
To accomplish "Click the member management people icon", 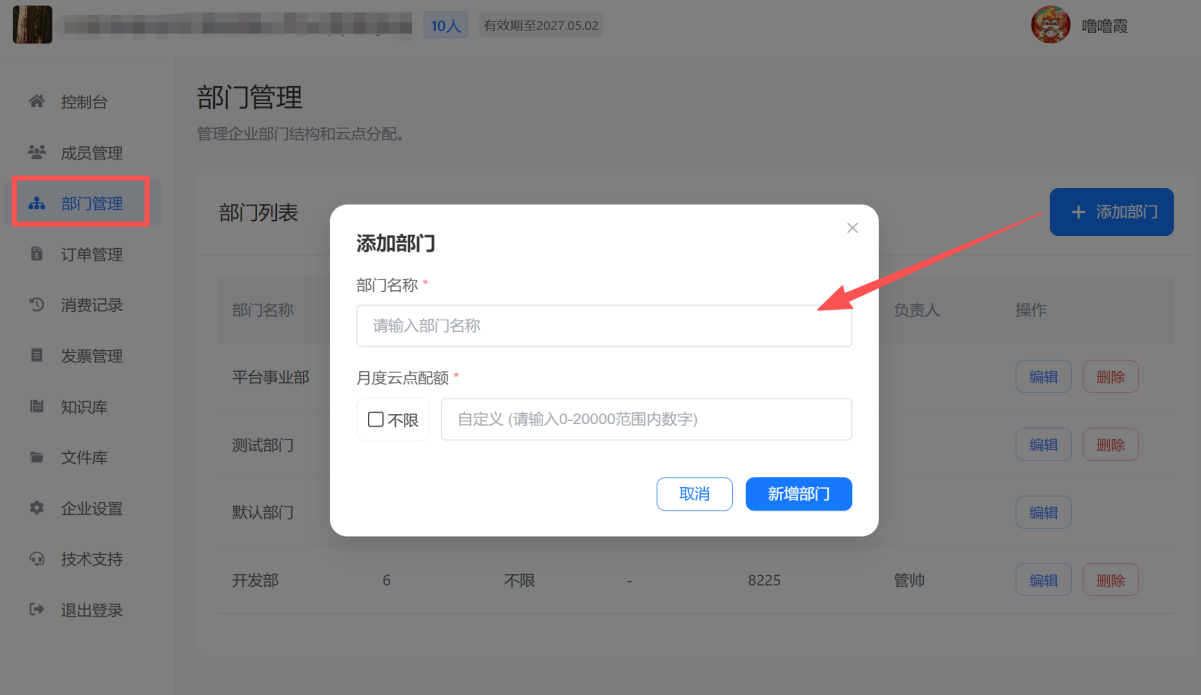I will click(37, 153).
